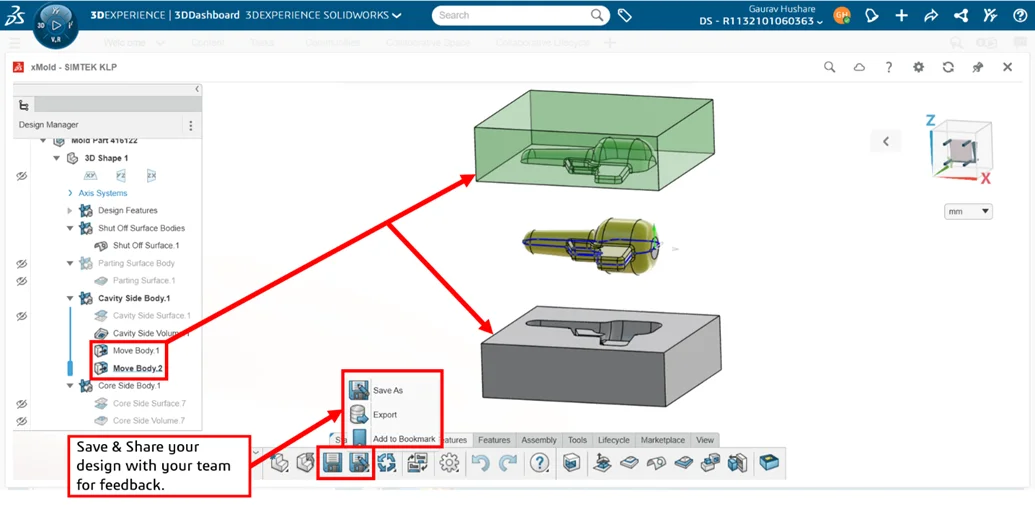Screen dimensions: 1035x505
Task: Click the blue in-work bar handle beside Move Body.2
Action: click(70, 368)
